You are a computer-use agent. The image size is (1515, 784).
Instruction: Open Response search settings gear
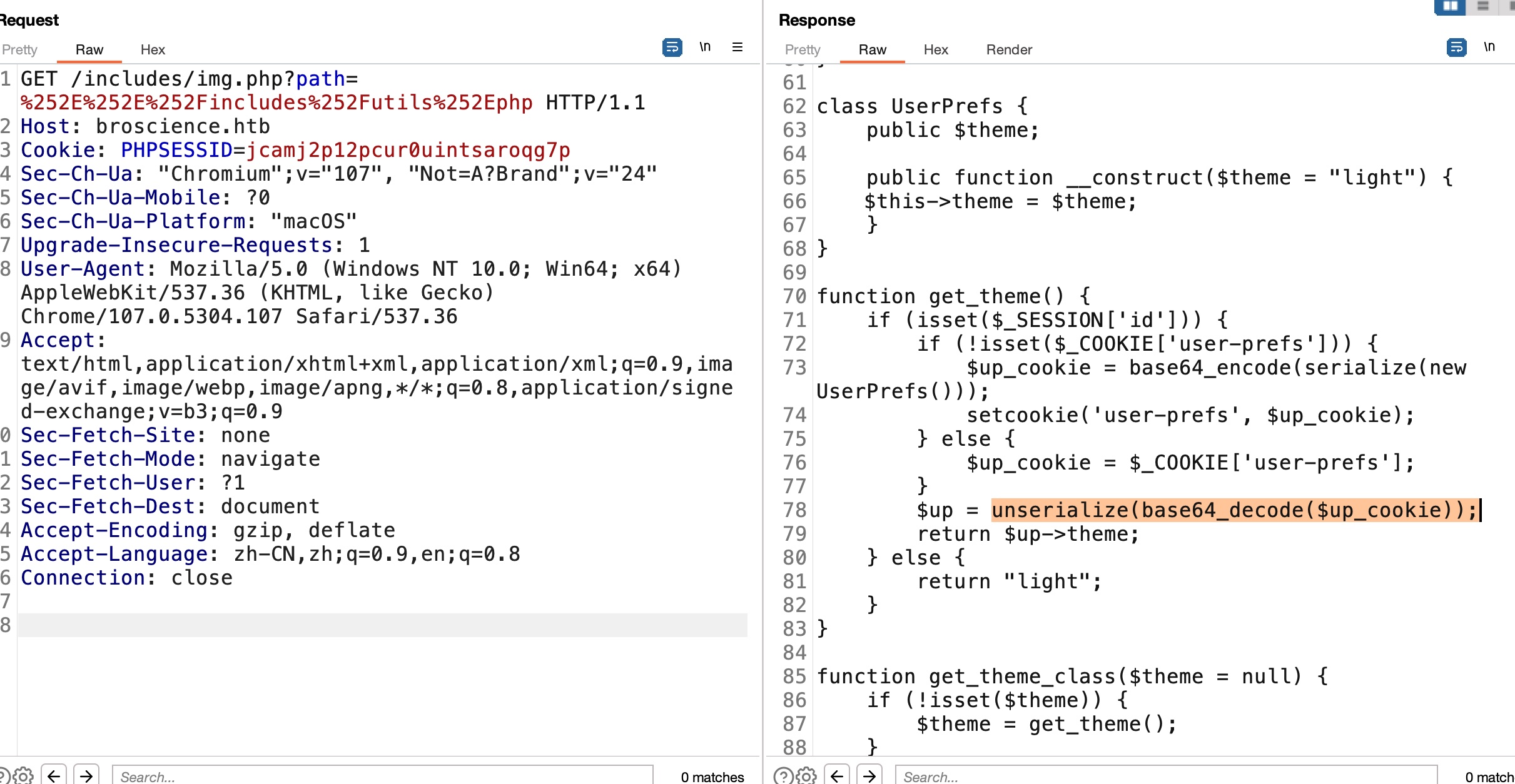click(807, 776)
